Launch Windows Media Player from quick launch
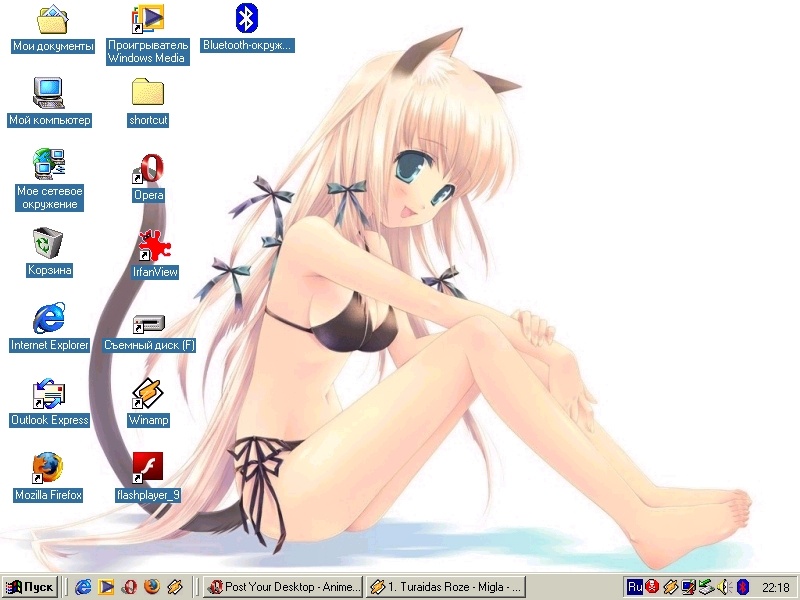Image resolution: width=800 pixels, height=600 pixels. (x=106, y=587)
